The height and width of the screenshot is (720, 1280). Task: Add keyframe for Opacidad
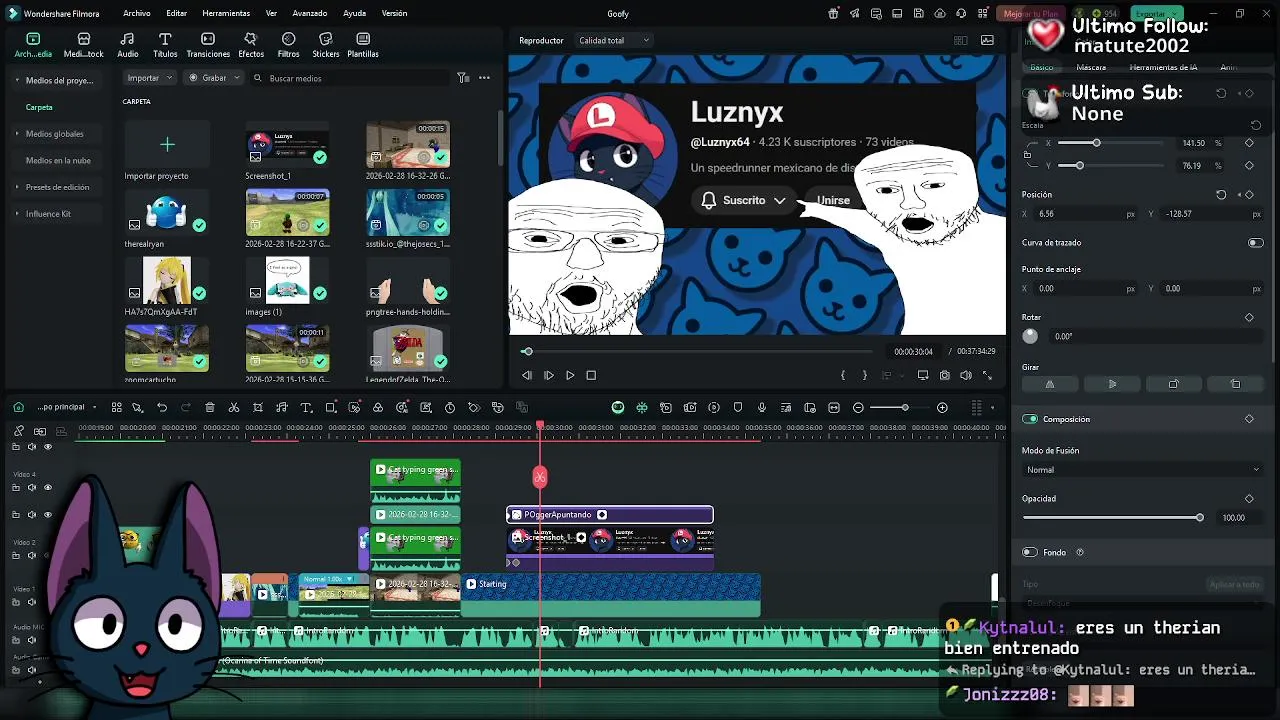pos(1249,498)
